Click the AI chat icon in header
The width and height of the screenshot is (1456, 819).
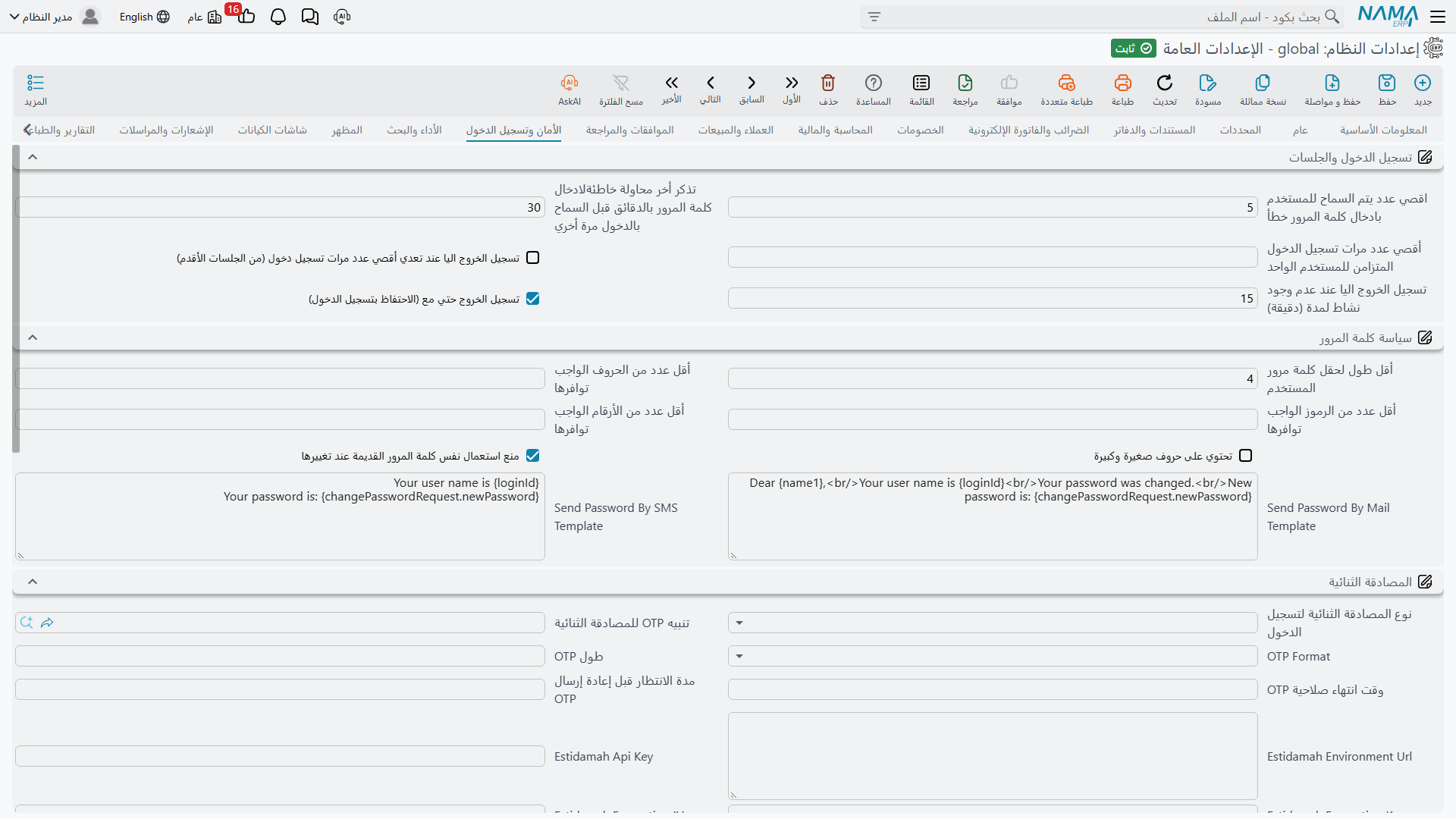(x=342, y=17)
